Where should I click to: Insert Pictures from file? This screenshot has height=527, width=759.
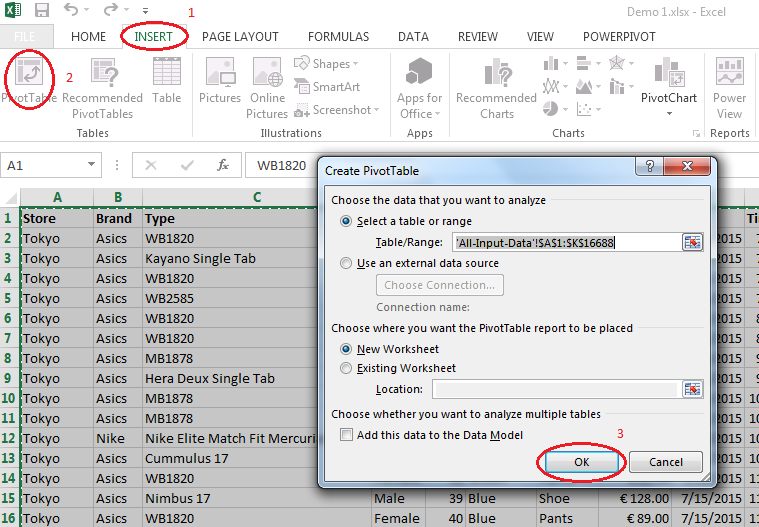coord(220,80)
